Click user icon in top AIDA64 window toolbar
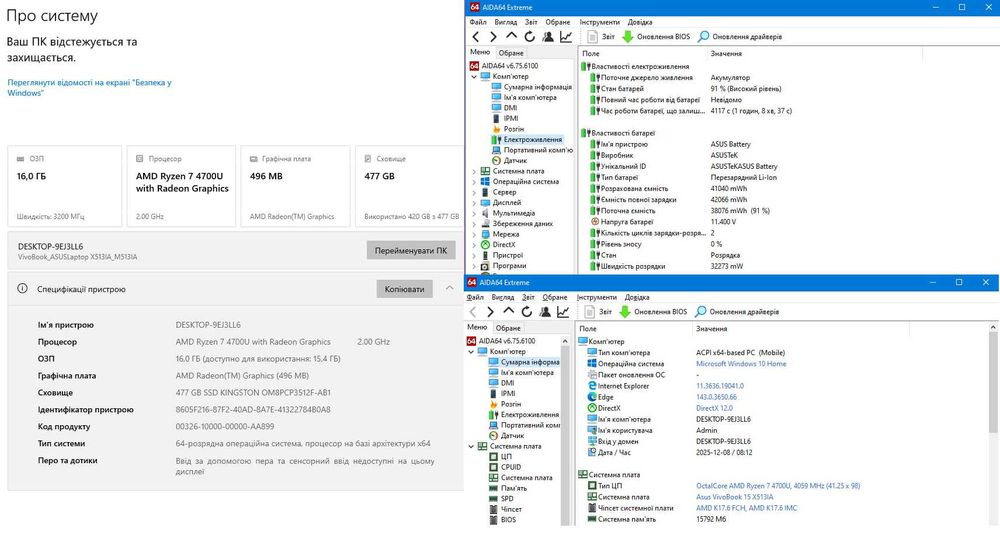Viewport: 1000px width, 535px height. (x=548, y=37)
